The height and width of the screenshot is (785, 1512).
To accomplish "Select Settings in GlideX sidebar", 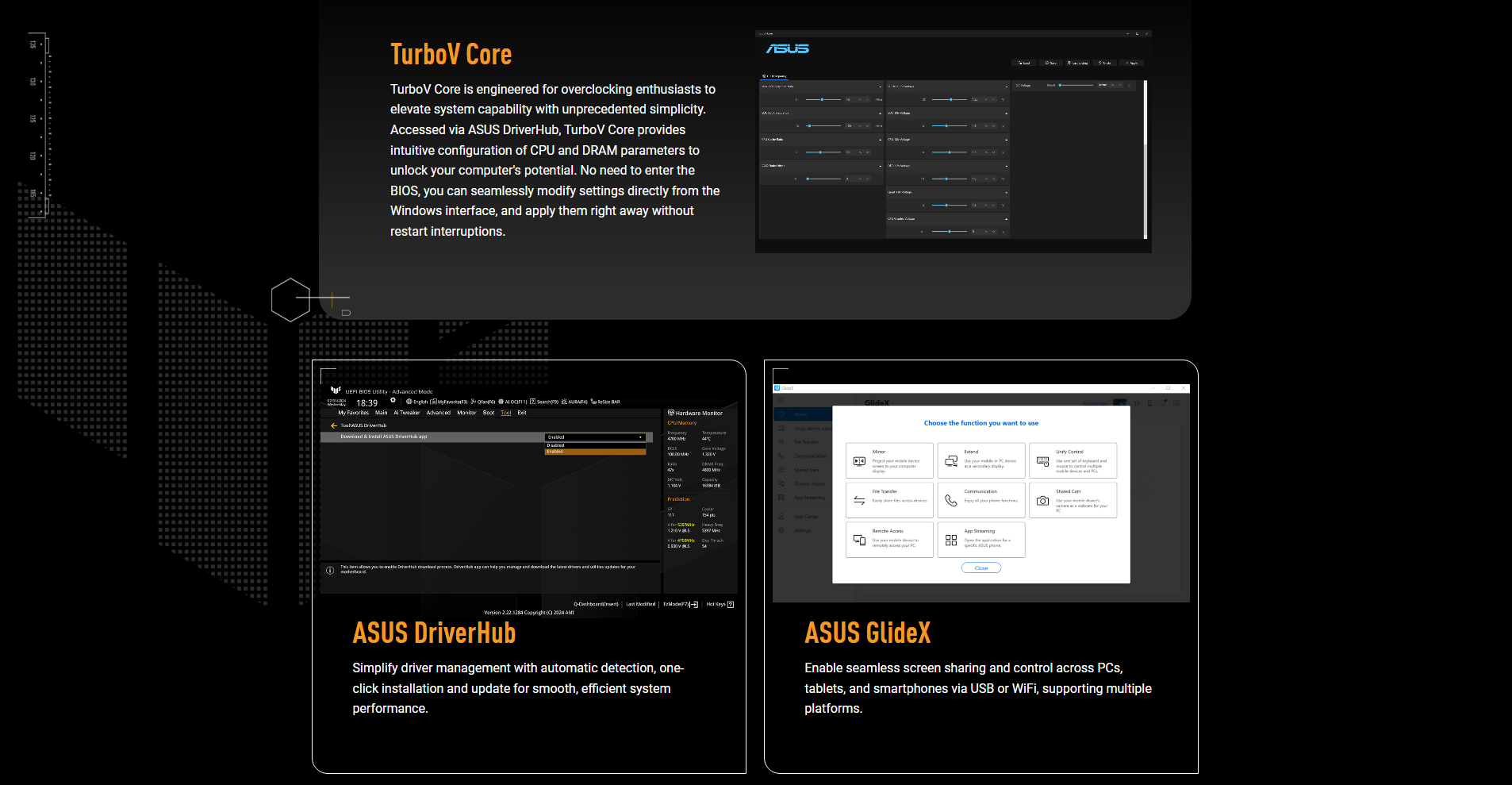I will pos(803,530).
